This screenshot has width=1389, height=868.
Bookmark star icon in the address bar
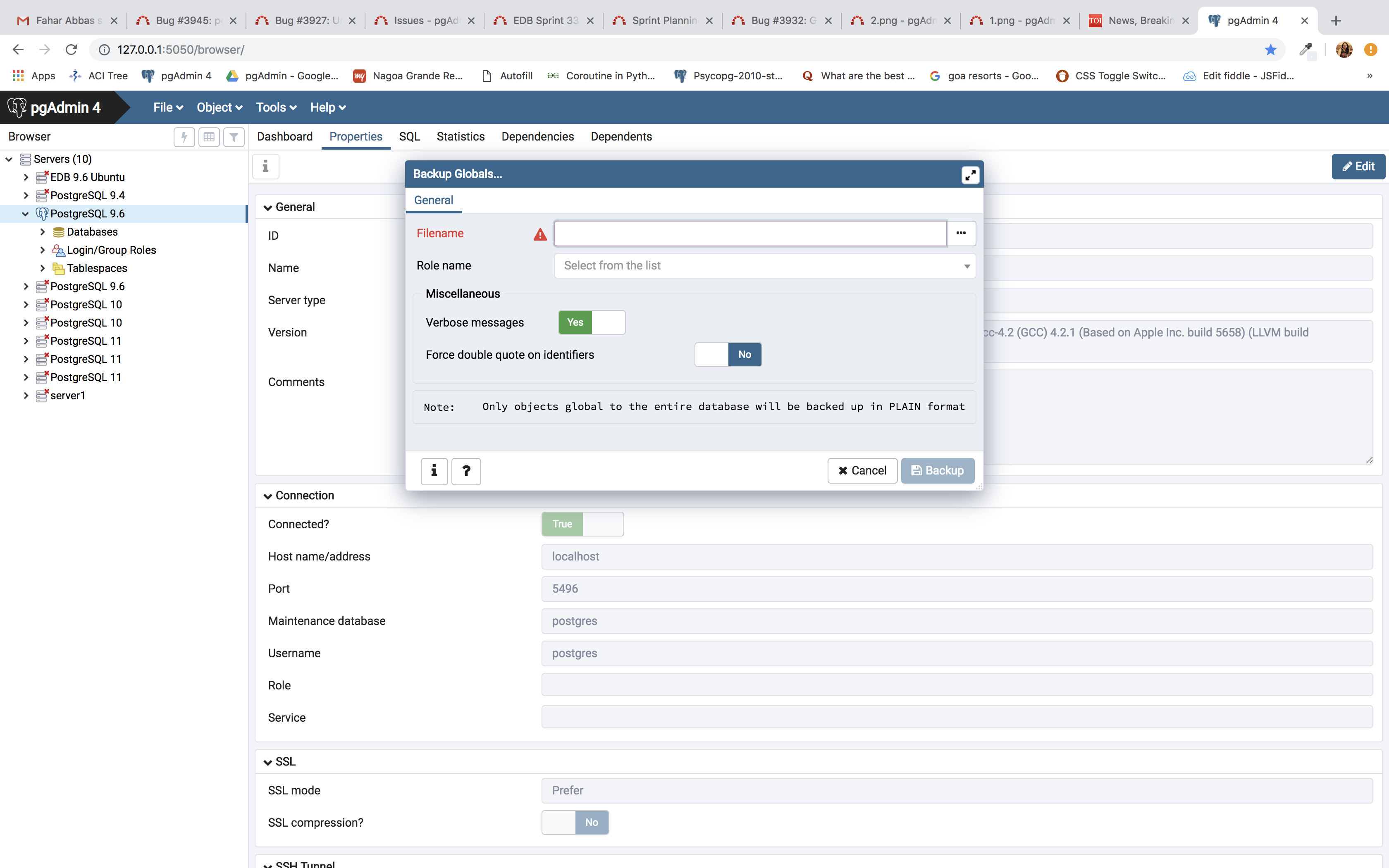(x=1270, y=50)
